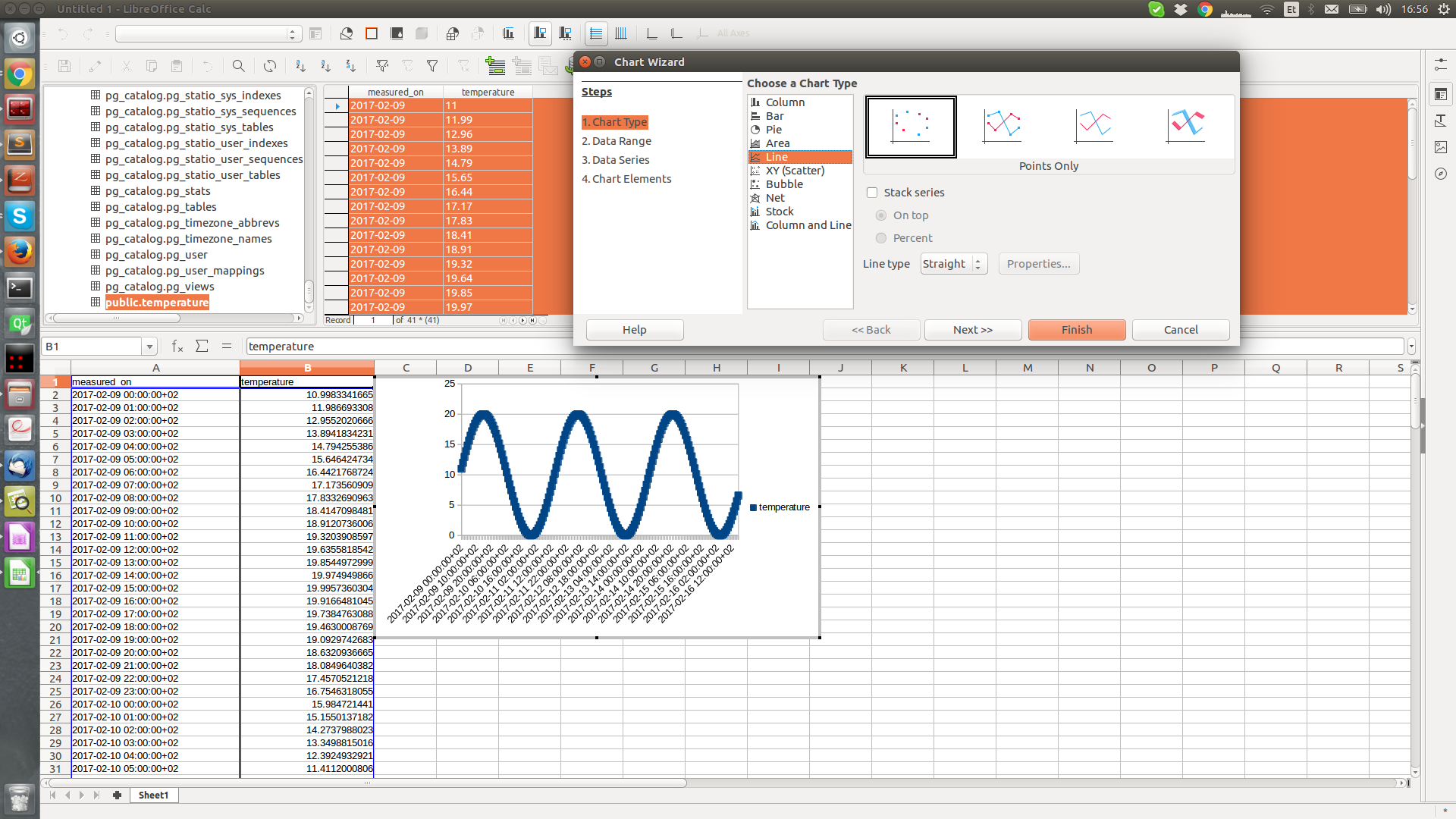1456x819 pixels.
Task: Select the Percent radio button
Action: (881, 238)
